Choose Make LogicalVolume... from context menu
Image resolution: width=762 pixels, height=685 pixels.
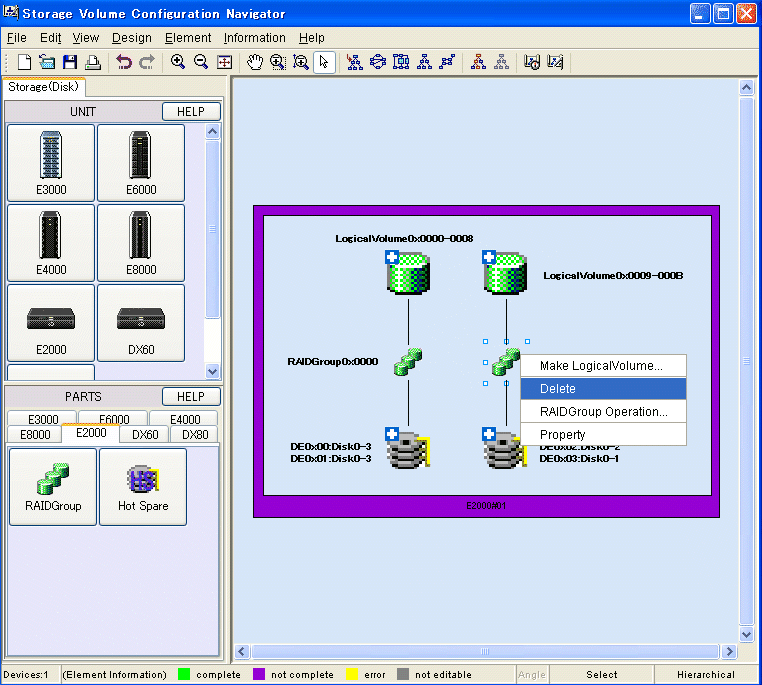[603, 366]
